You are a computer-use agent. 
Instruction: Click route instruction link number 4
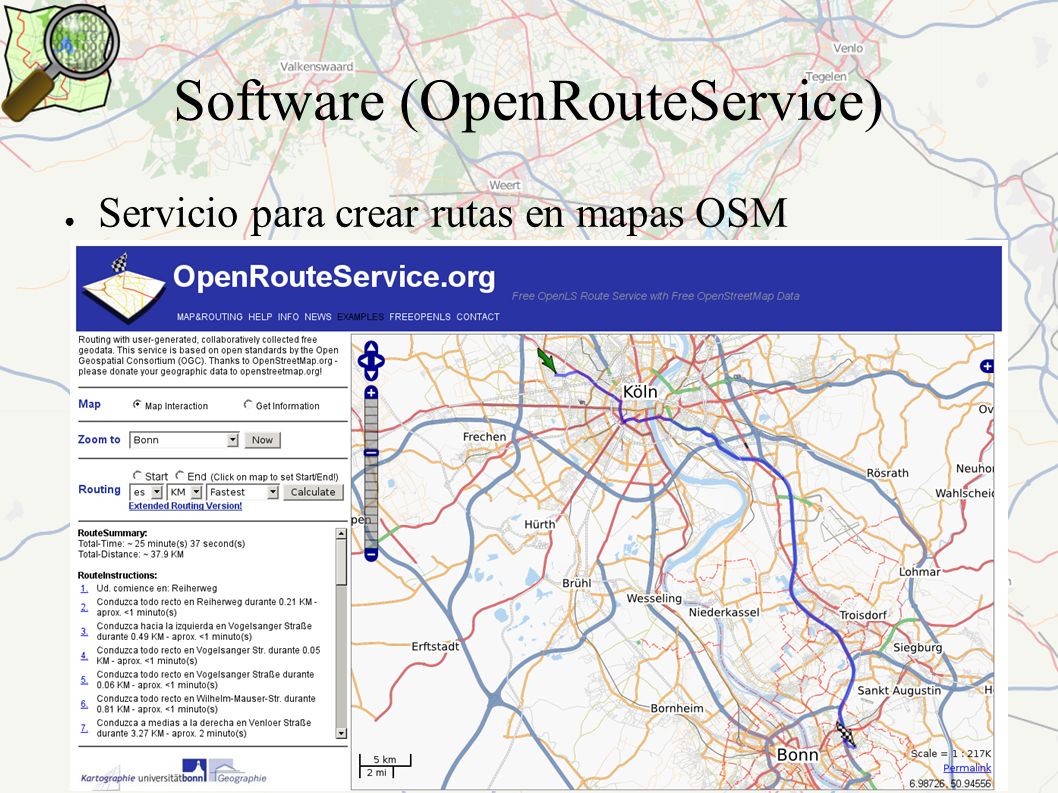point(84,656)
